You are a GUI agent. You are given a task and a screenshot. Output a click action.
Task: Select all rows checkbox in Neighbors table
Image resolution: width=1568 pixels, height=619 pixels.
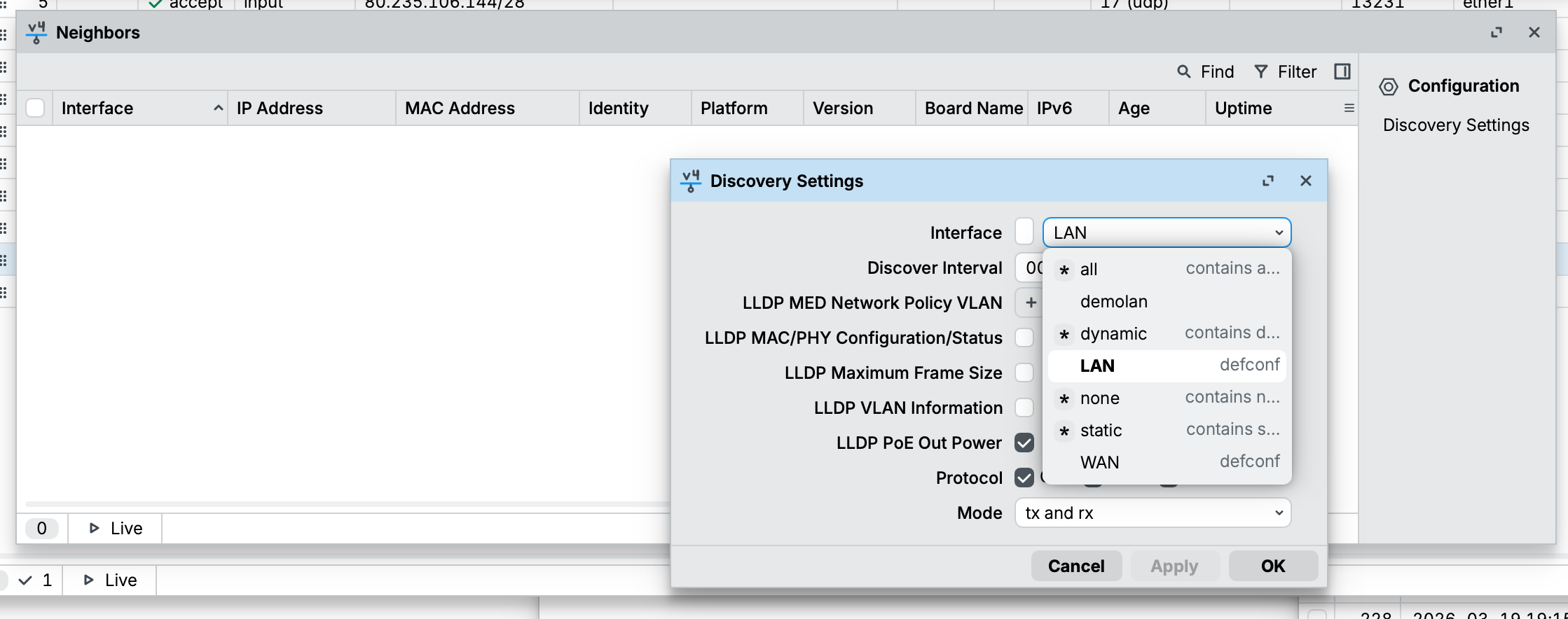point(35,108)
